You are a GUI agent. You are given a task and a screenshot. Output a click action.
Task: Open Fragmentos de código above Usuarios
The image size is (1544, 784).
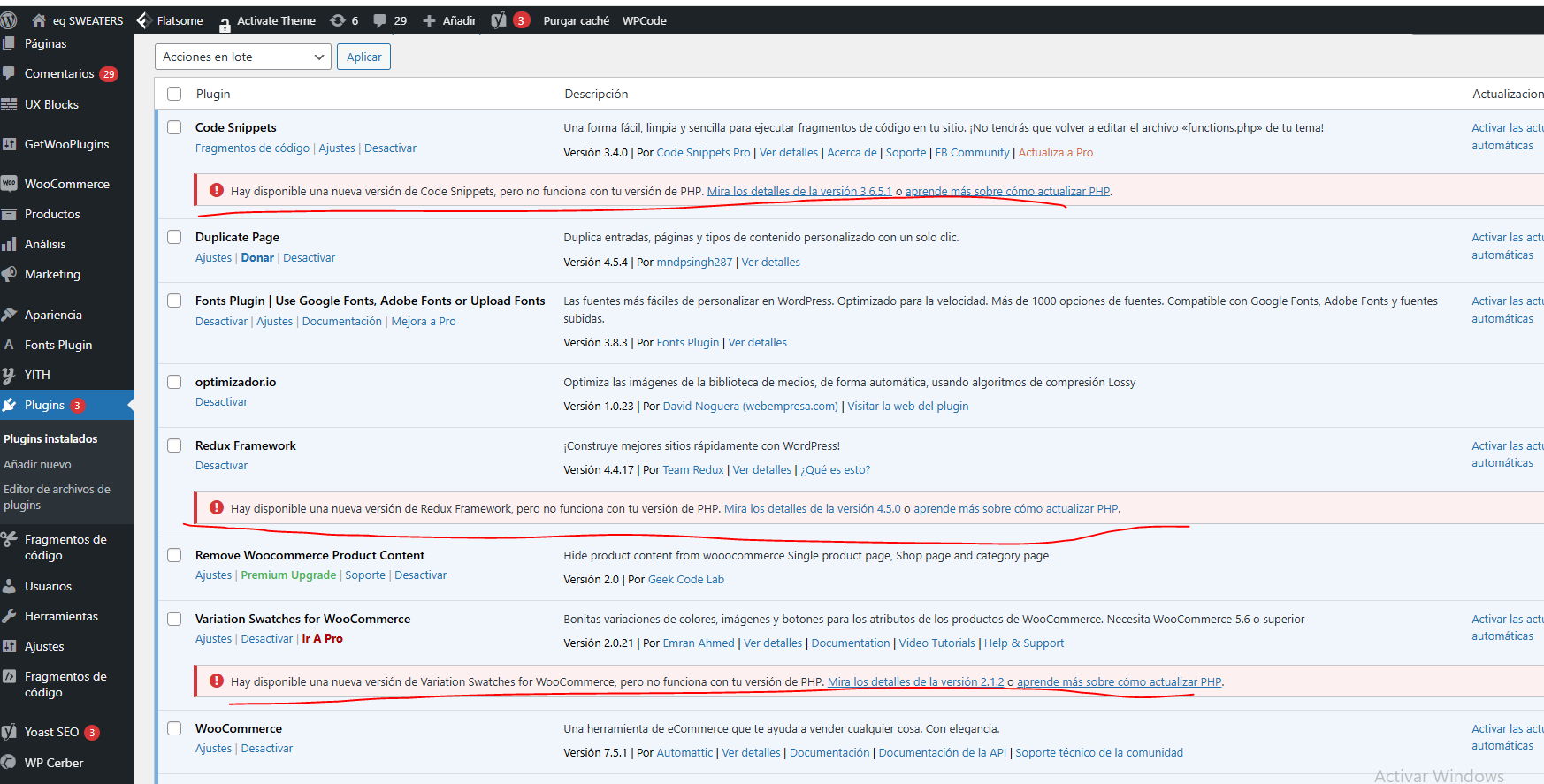[x=65, y=547]
